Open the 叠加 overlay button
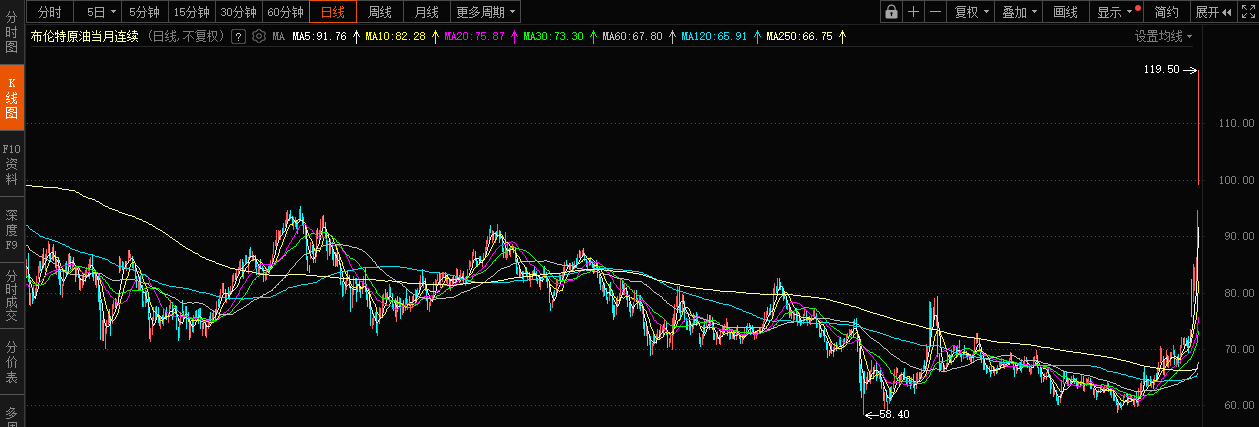 point(1019,12)
